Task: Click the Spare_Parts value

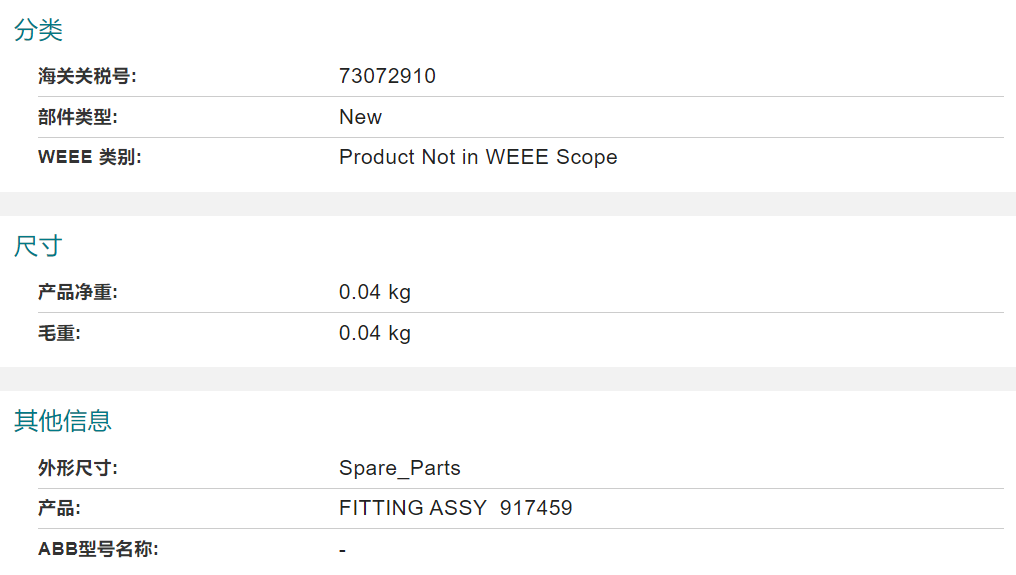Action: pos(400,468)
